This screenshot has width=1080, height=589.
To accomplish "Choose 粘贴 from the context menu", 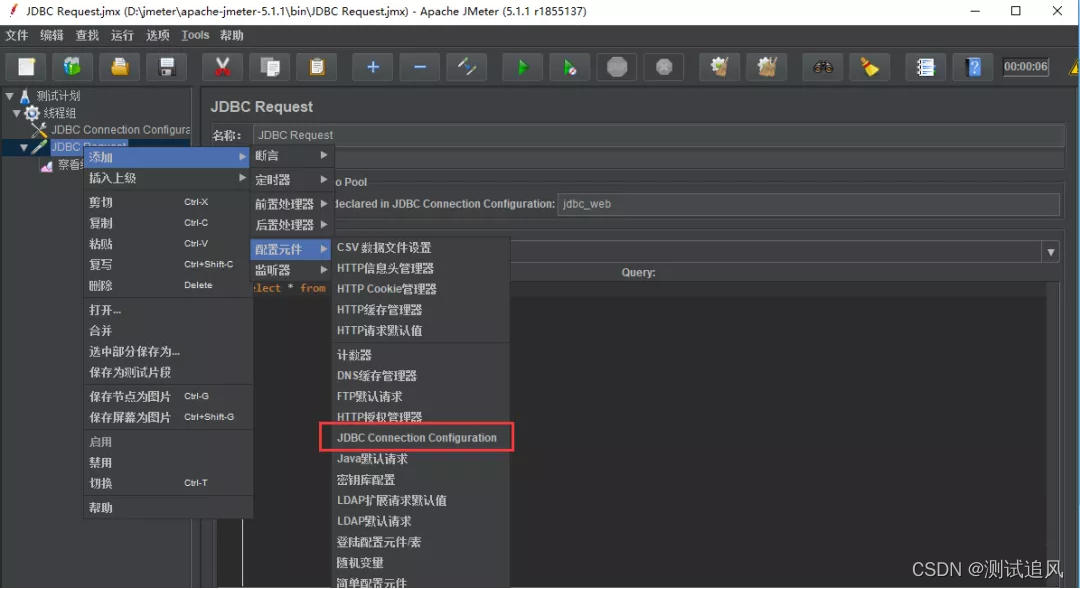I will (x=167, y=243).
